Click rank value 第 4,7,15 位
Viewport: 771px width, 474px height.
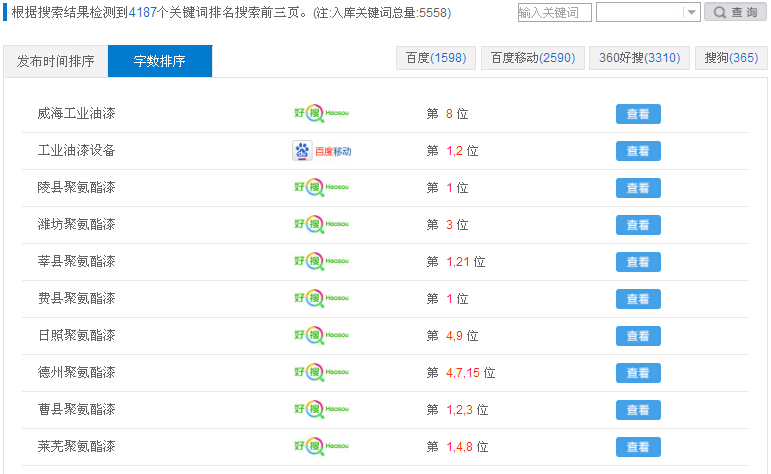pos(461,373)
